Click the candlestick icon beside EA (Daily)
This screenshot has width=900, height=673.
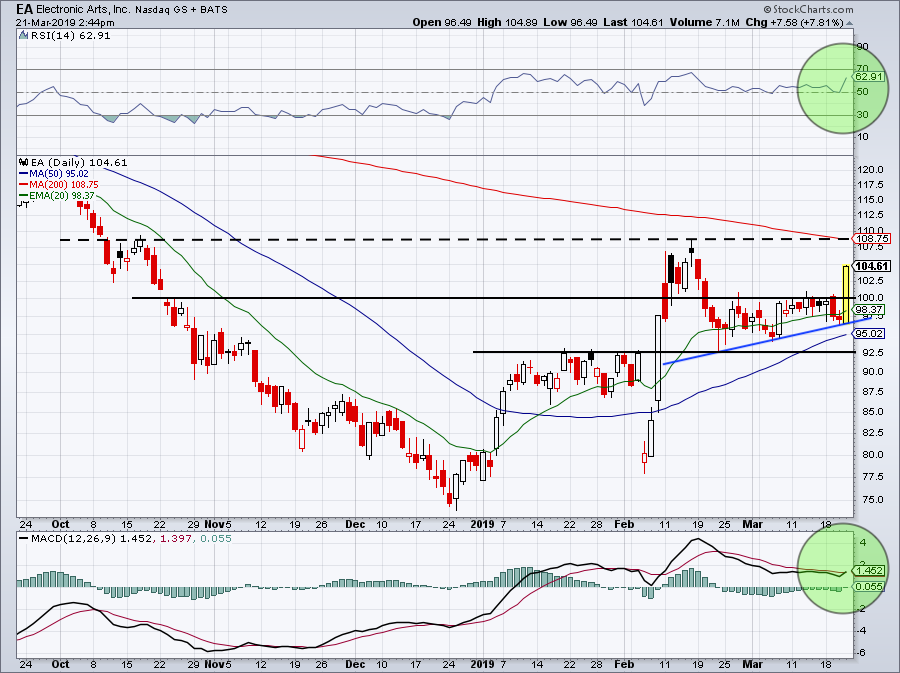(23, 162)
